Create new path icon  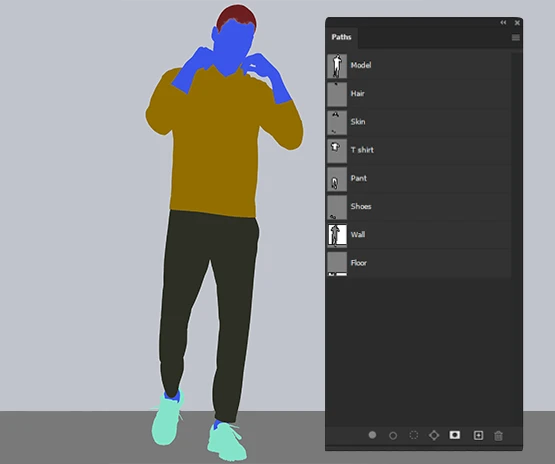pyautogui.click(x=478, y=435)
